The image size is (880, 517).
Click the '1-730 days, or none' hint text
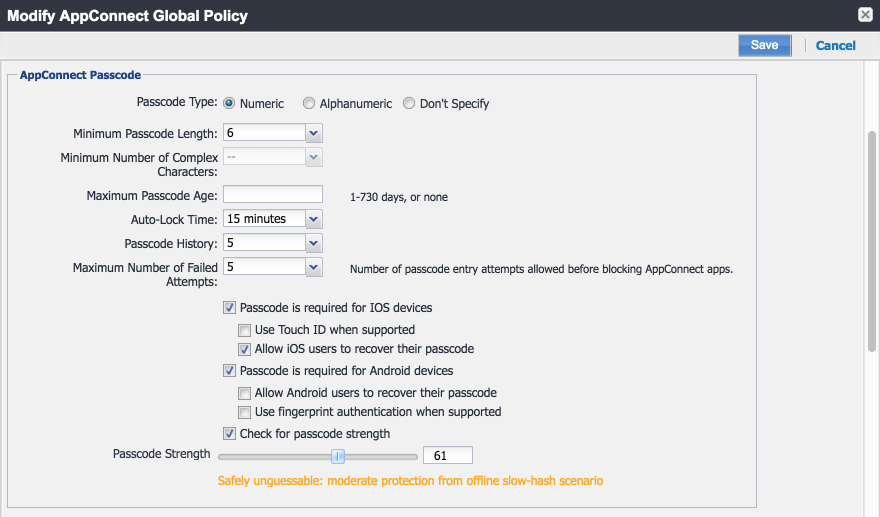(399, 197)
